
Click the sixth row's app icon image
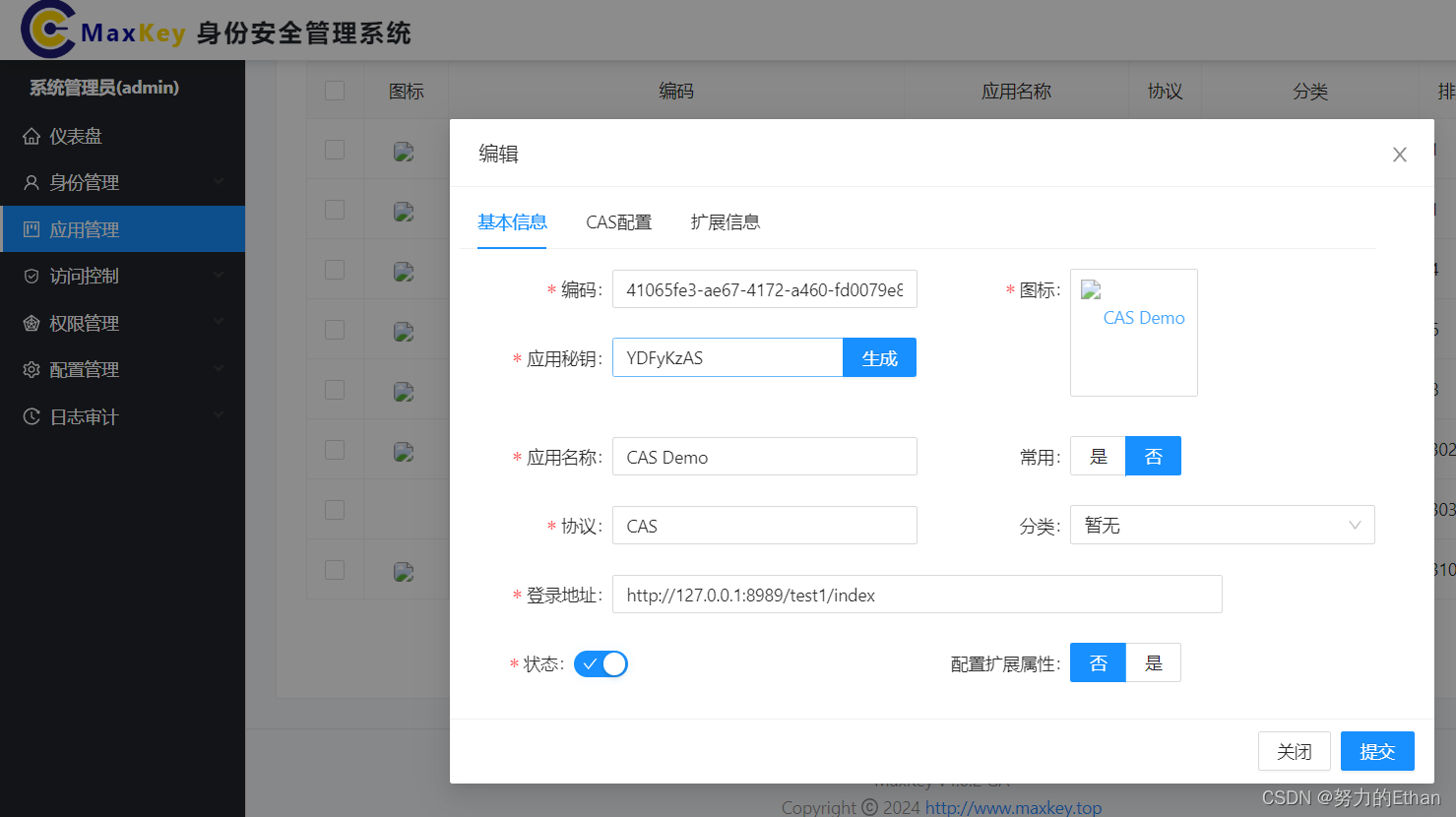[404, 451]
